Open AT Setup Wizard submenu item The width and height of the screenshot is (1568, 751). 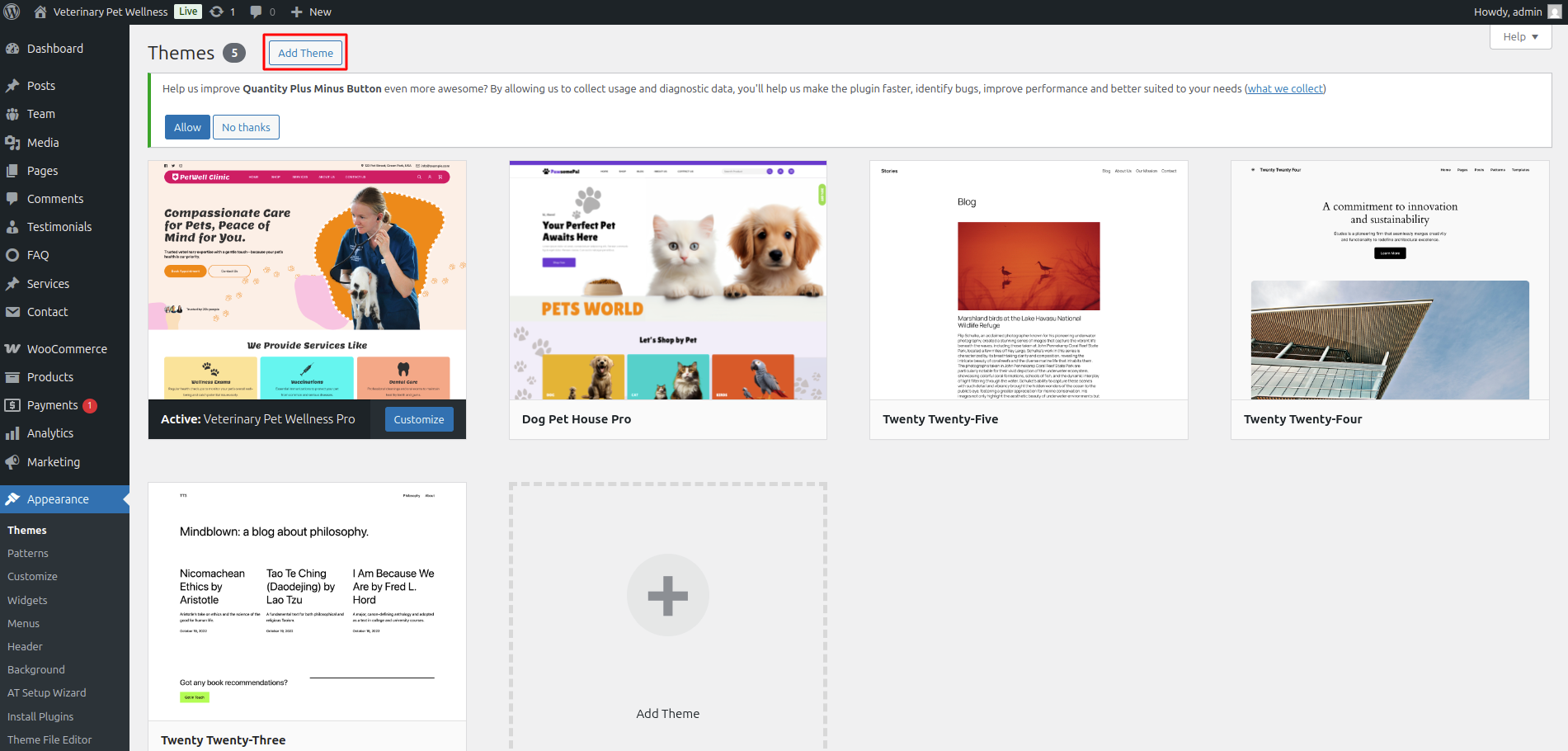pyautogui.click(x=47, y=693)
